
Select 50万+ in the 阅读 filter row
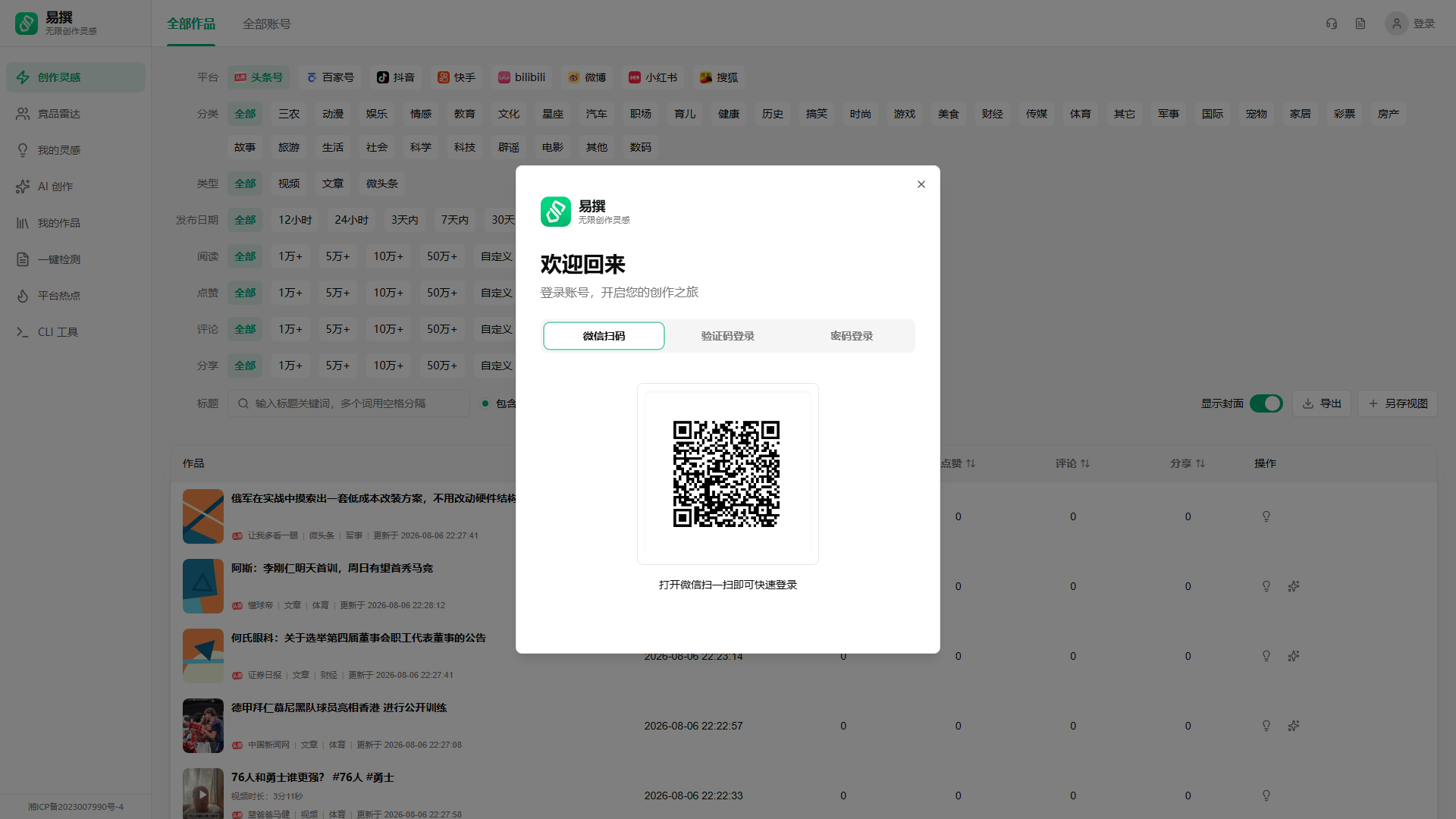click(x=441, y=256)
